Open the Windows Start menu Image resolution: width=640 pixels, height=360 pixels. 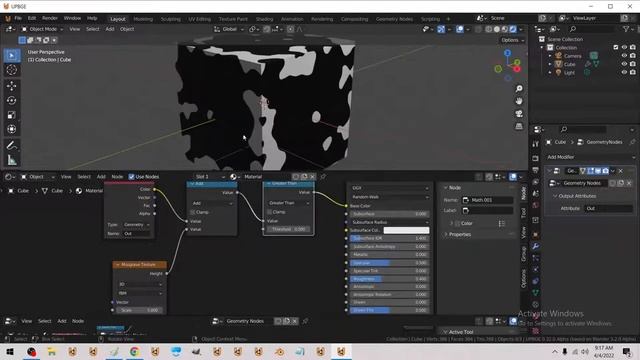point(10,351)
